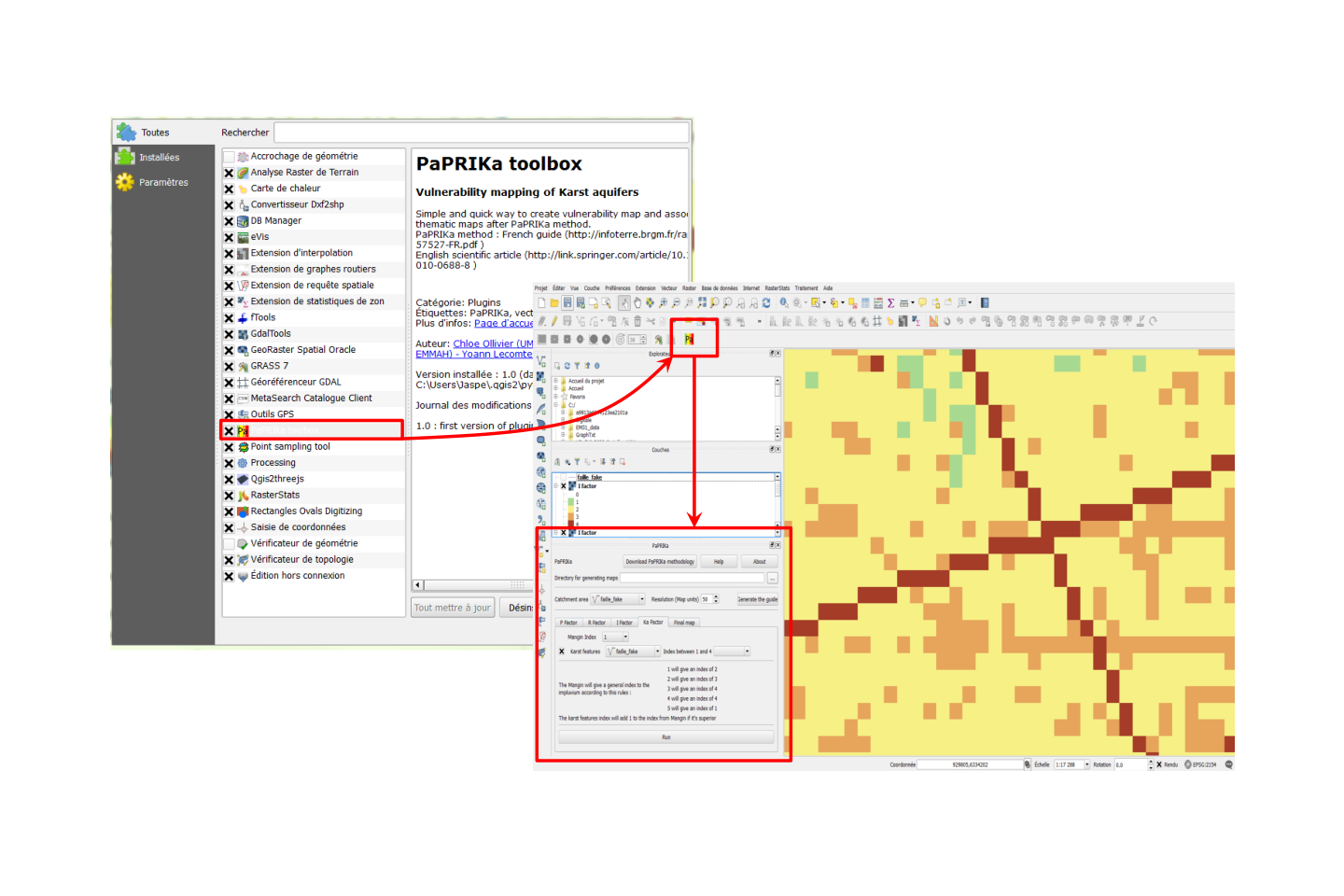1344x896 pixels.
Task: Click the Add vector layer icon
Action: tap(541, 361)
